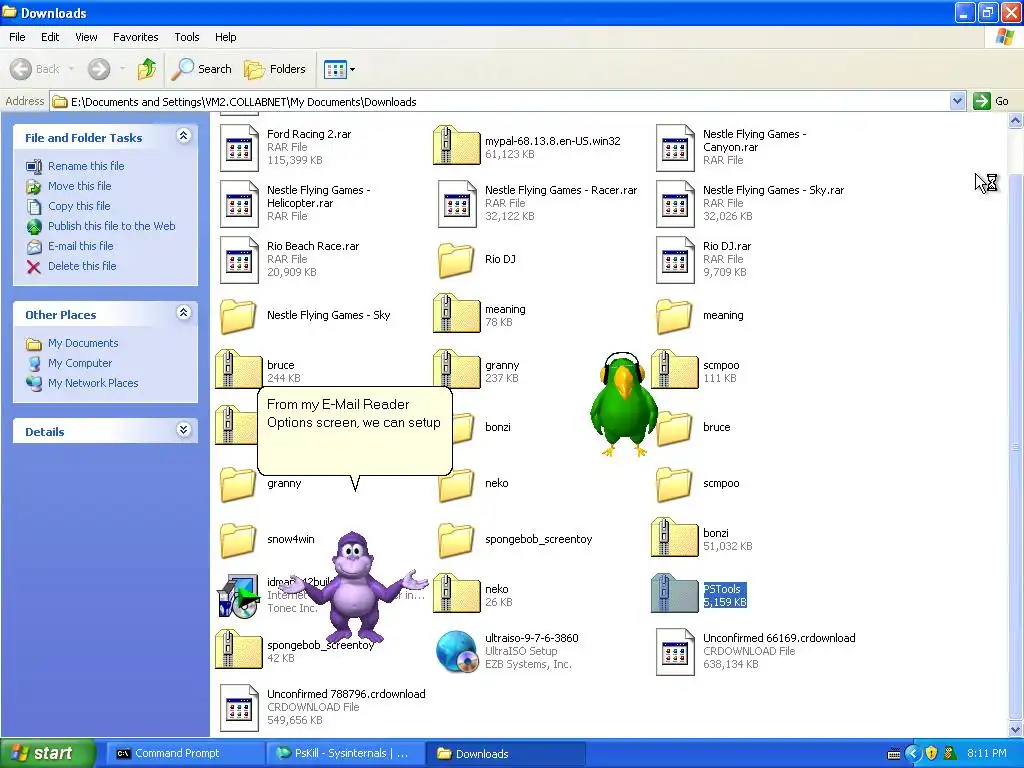The width and height of the screenshot is (1024, 768).
Task: Select the bruce 244 KB zip icon
Action: (x=238, y=370)
